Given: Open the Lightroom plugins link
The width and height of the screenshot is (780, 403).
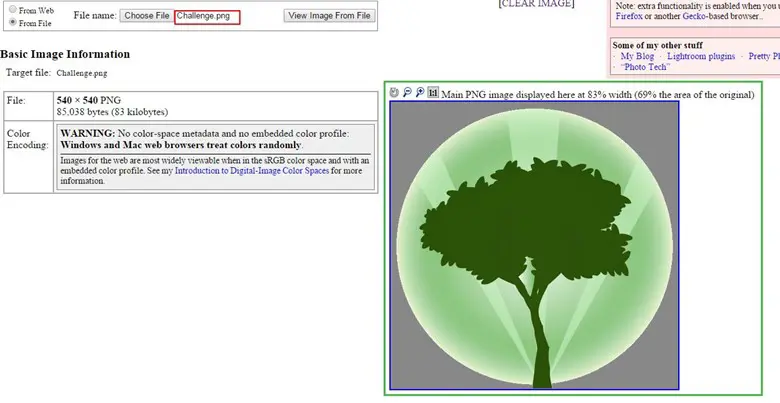Looking at the screenshot, I should [x=699, y=57].
